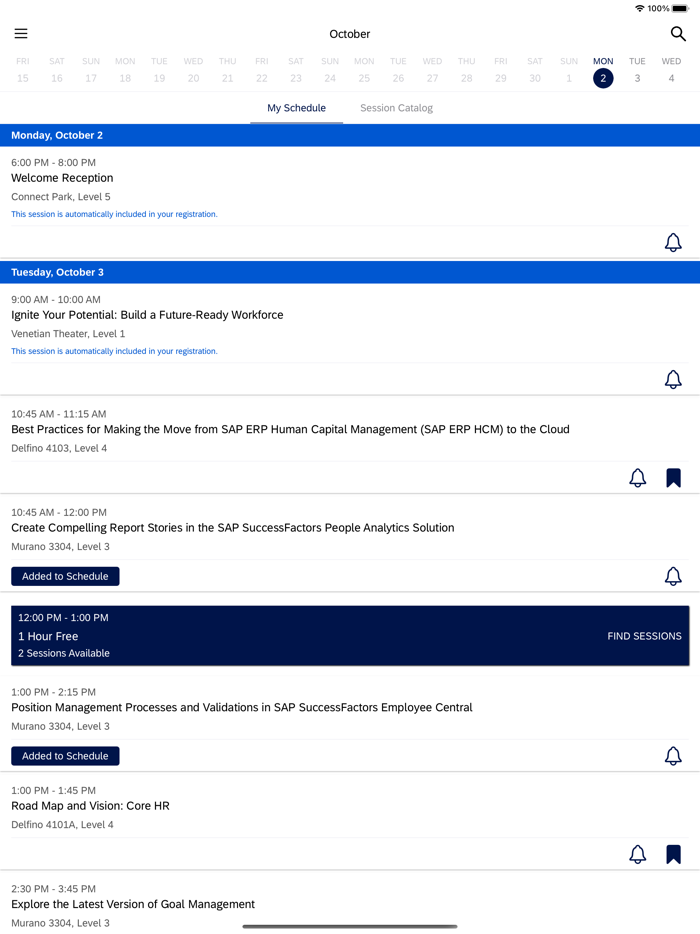Open the Welcome Reception session
This screenshot has height=934, width=700.
[62, 178]
